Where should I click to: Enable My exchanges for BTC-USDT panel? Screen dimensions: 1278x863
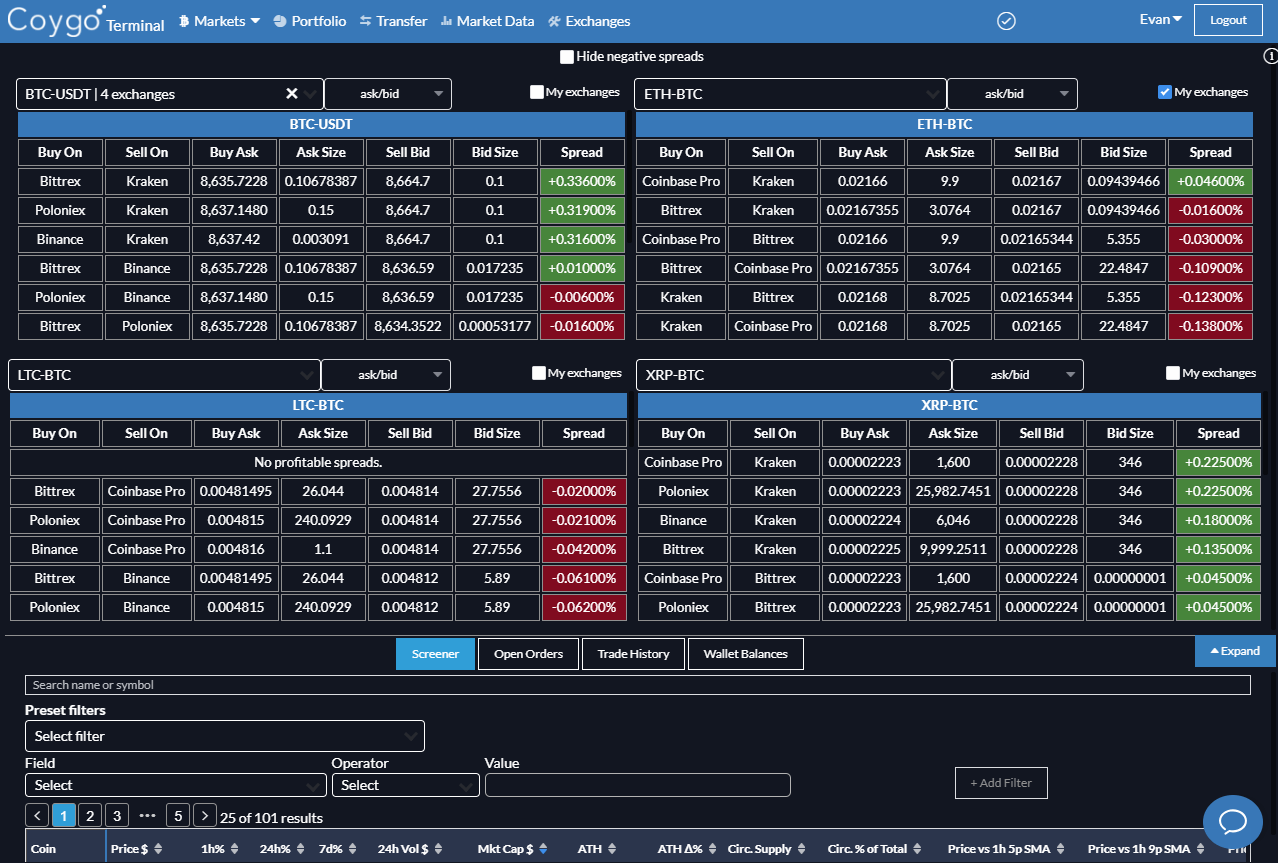[537, 92]
